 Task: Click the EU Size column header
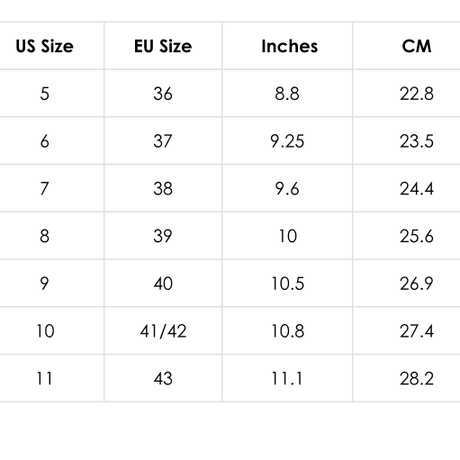point(163,46)
